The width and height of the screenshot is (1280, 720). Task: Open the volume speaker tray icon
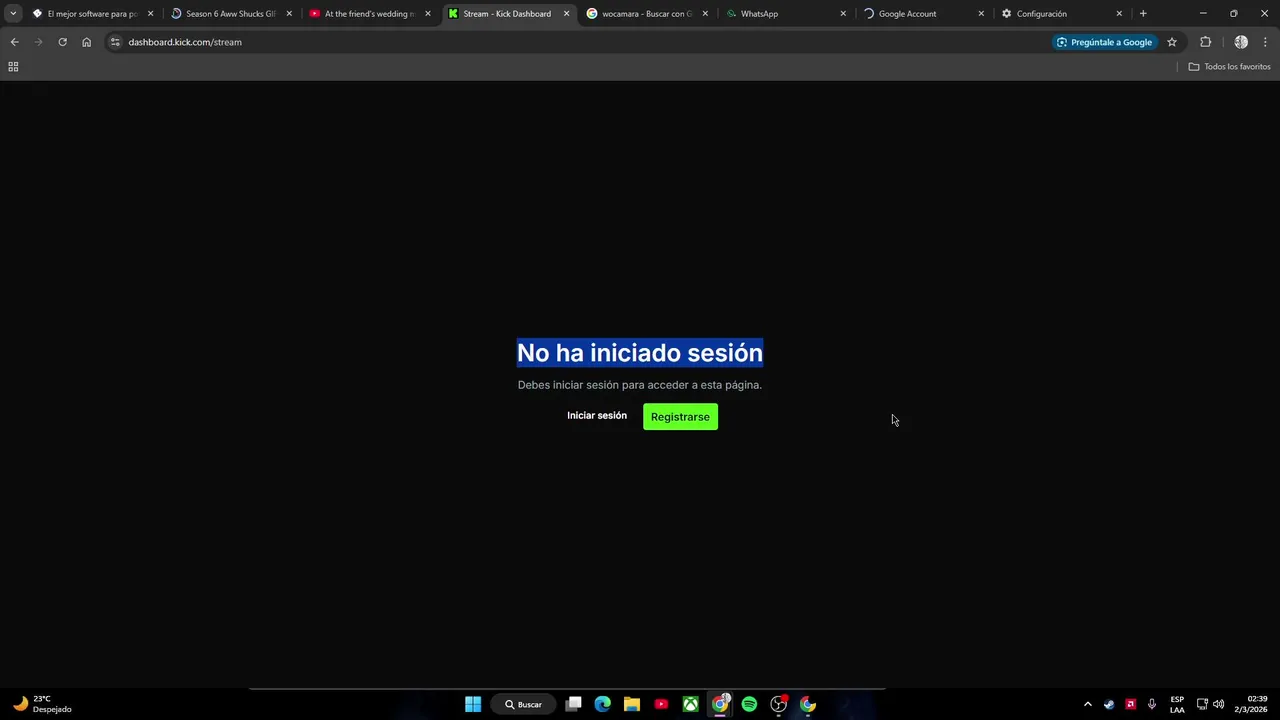(x=1218, y=704)
